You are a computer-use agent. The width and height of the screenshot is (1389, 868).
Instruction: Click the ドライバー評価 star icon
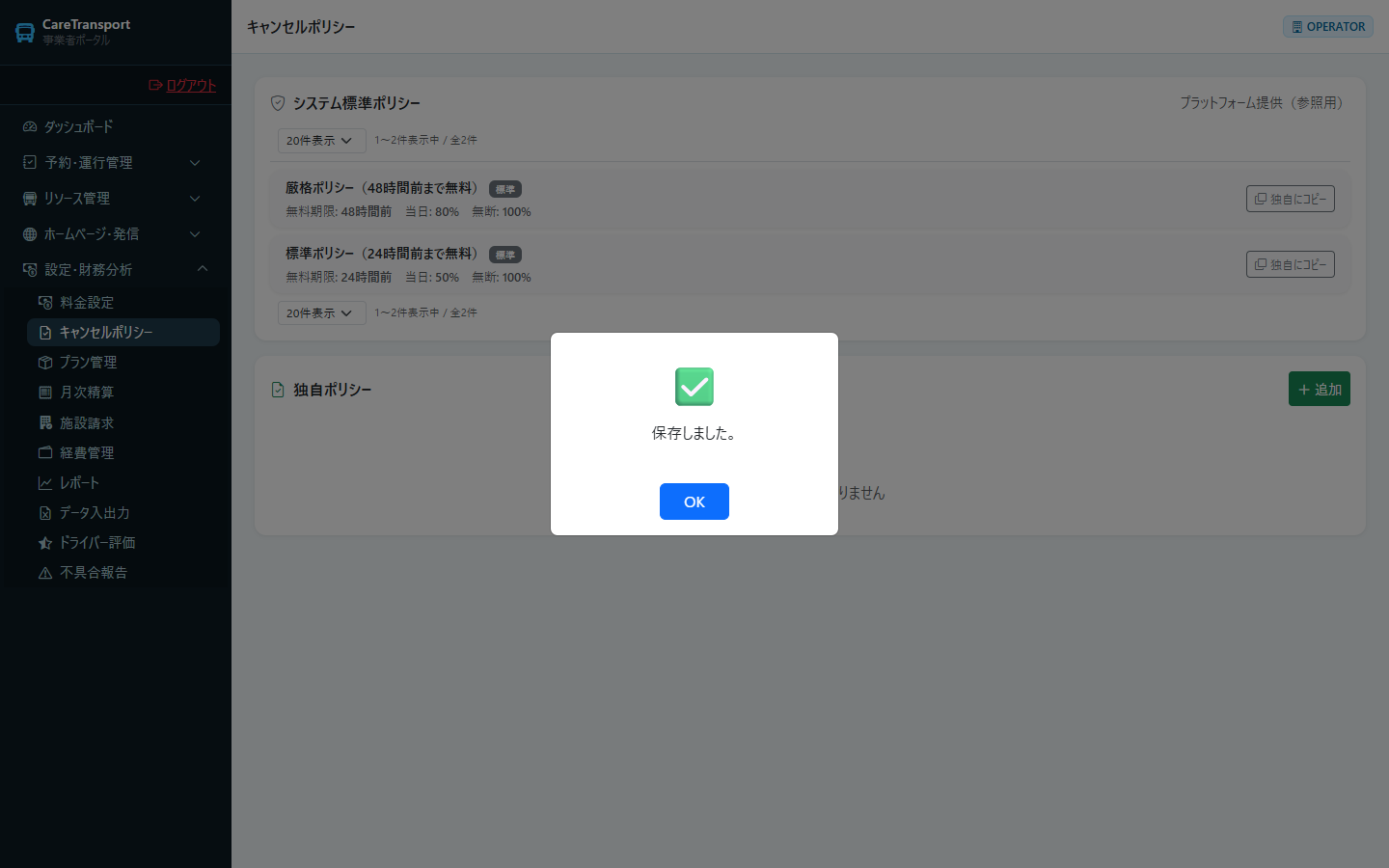click(x=45, y=542)
